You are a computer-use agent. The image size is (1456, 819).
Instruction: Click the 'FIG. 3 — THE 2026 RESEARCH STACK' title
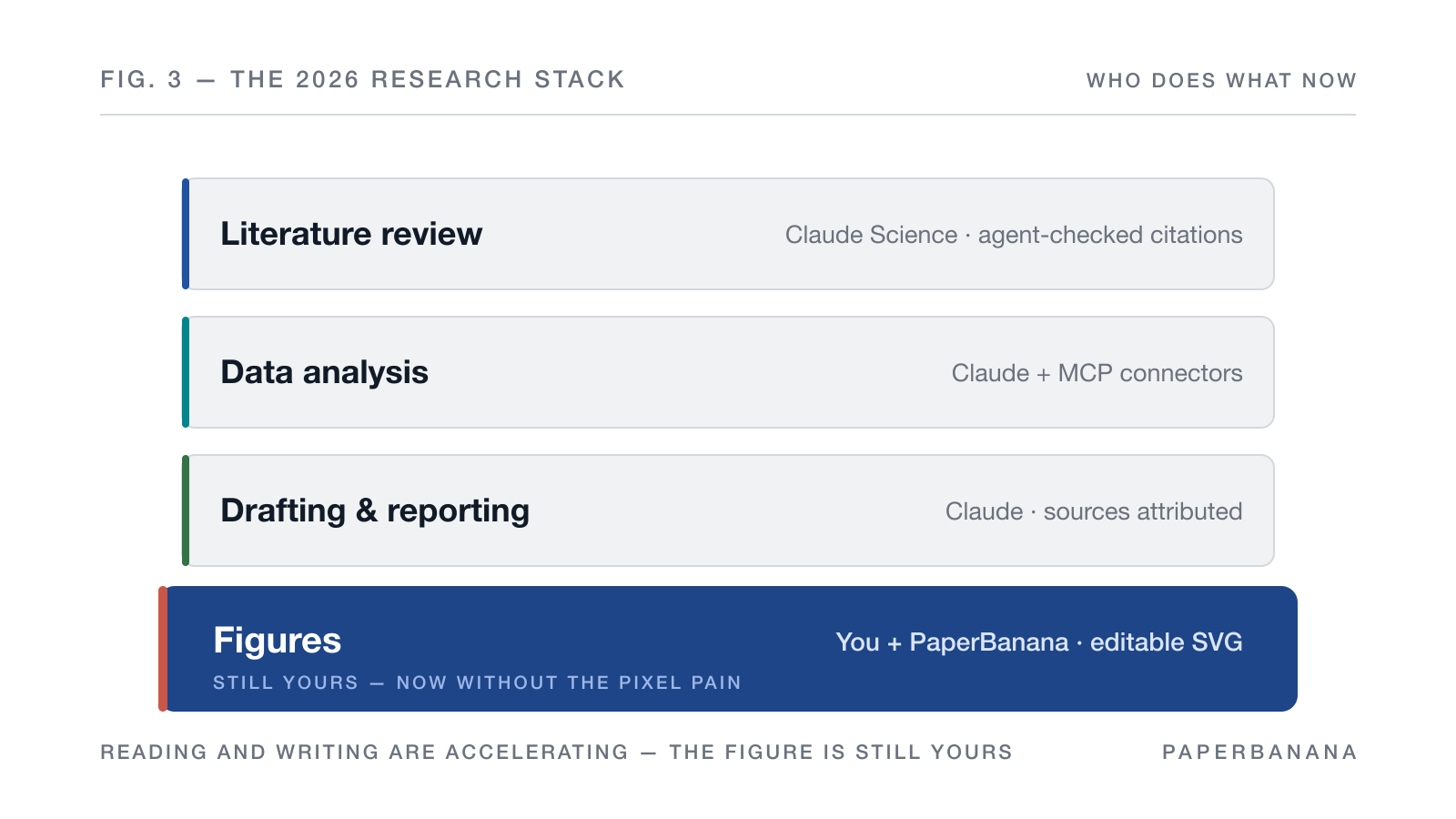click(362, 80)
